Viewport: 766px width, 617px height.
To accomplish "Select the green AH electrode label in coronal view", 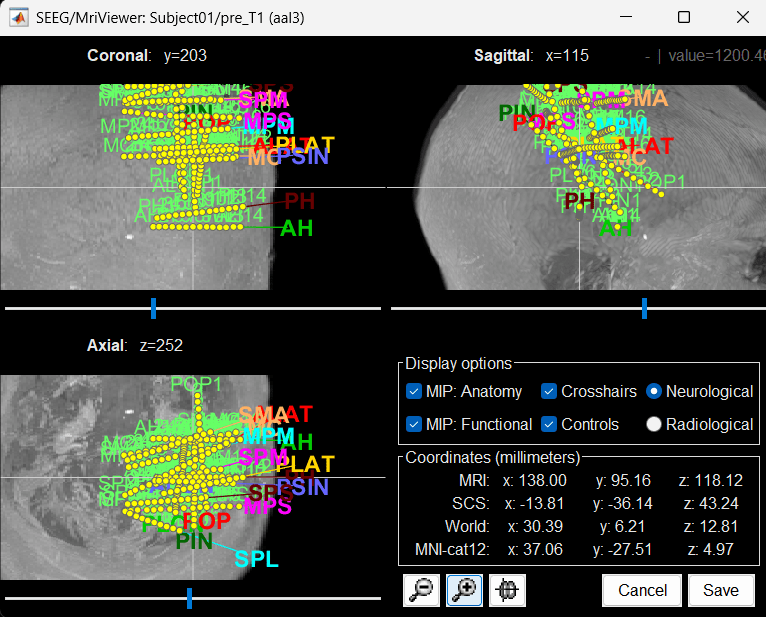I will coord(296,228).
